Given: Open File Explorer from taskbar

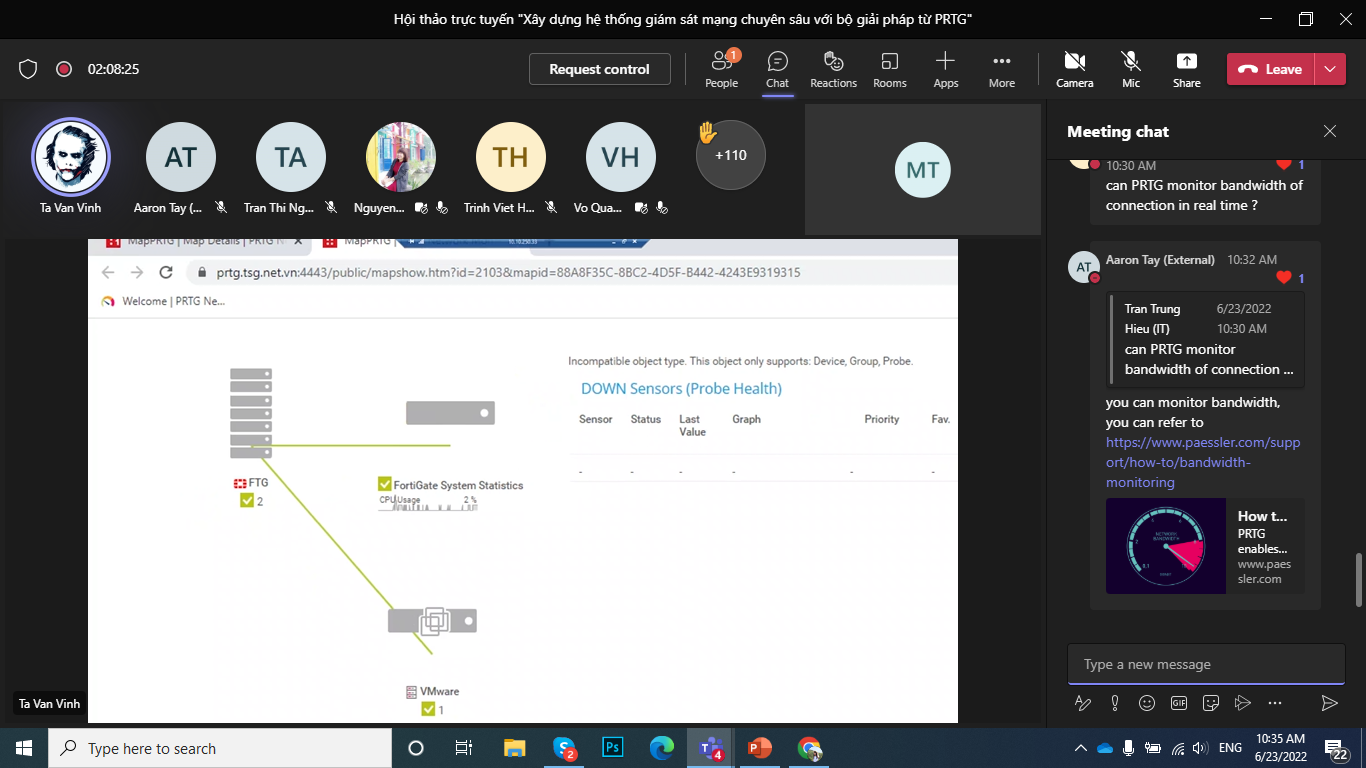Looking at the screenshot, I should 514,748.
